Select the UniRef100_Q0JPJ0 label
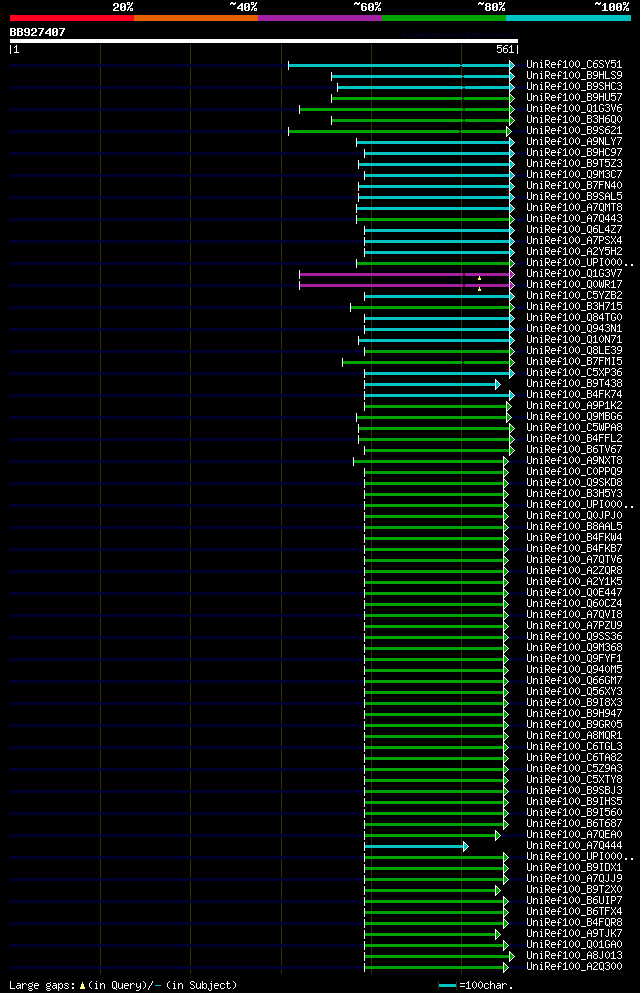Viewport: 640px width, 993px height. [574, 515]
